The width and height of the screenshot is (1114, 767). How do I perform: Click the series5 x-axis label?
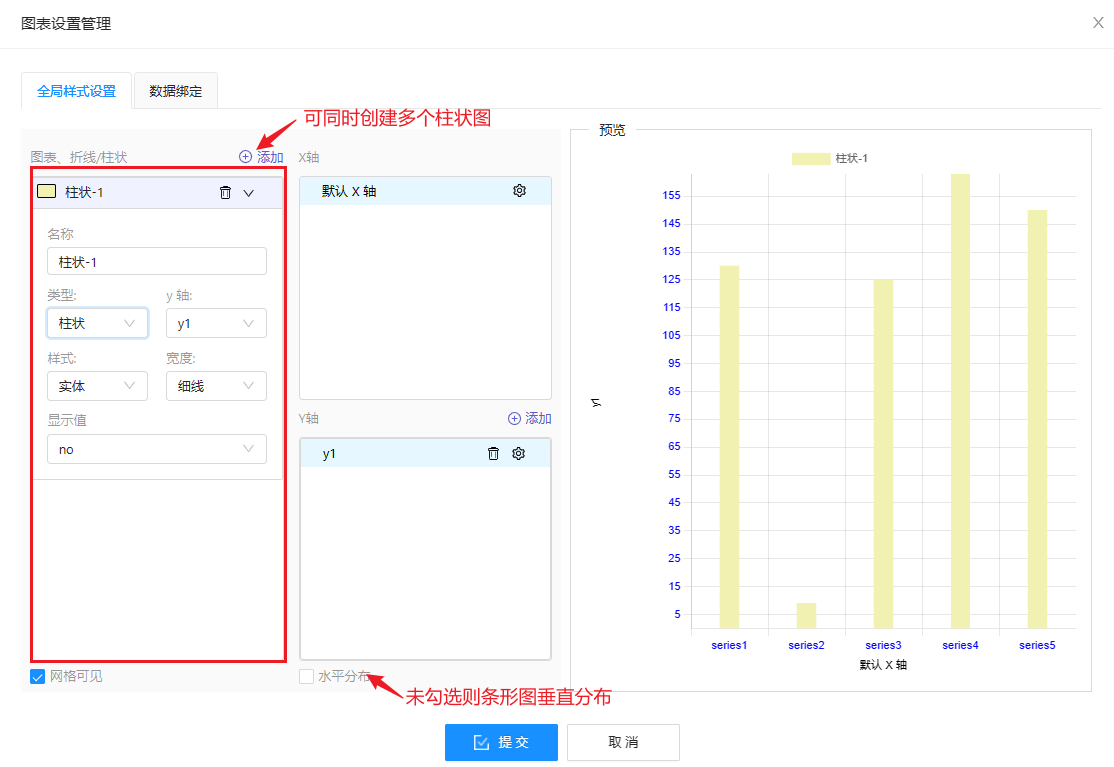(1037, 645)
